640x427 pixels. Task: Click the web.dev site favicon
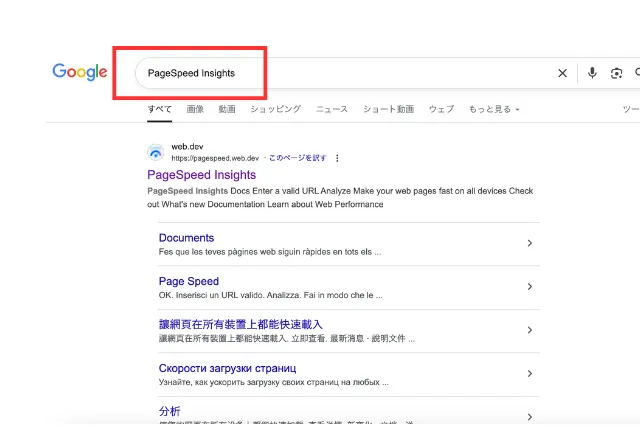[156, 152]
